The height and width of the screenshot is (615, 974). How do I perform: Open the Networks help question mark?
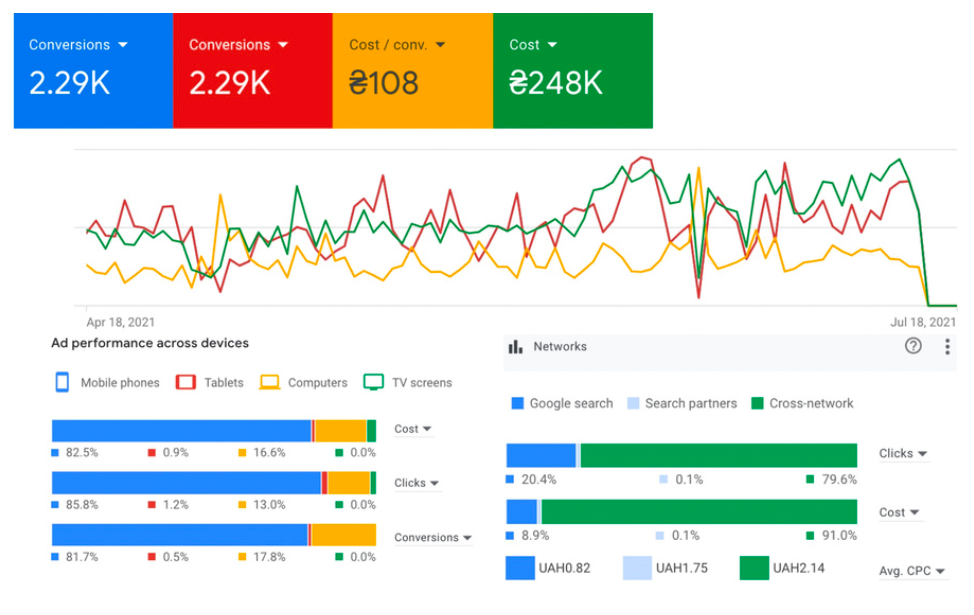point(912,346)
